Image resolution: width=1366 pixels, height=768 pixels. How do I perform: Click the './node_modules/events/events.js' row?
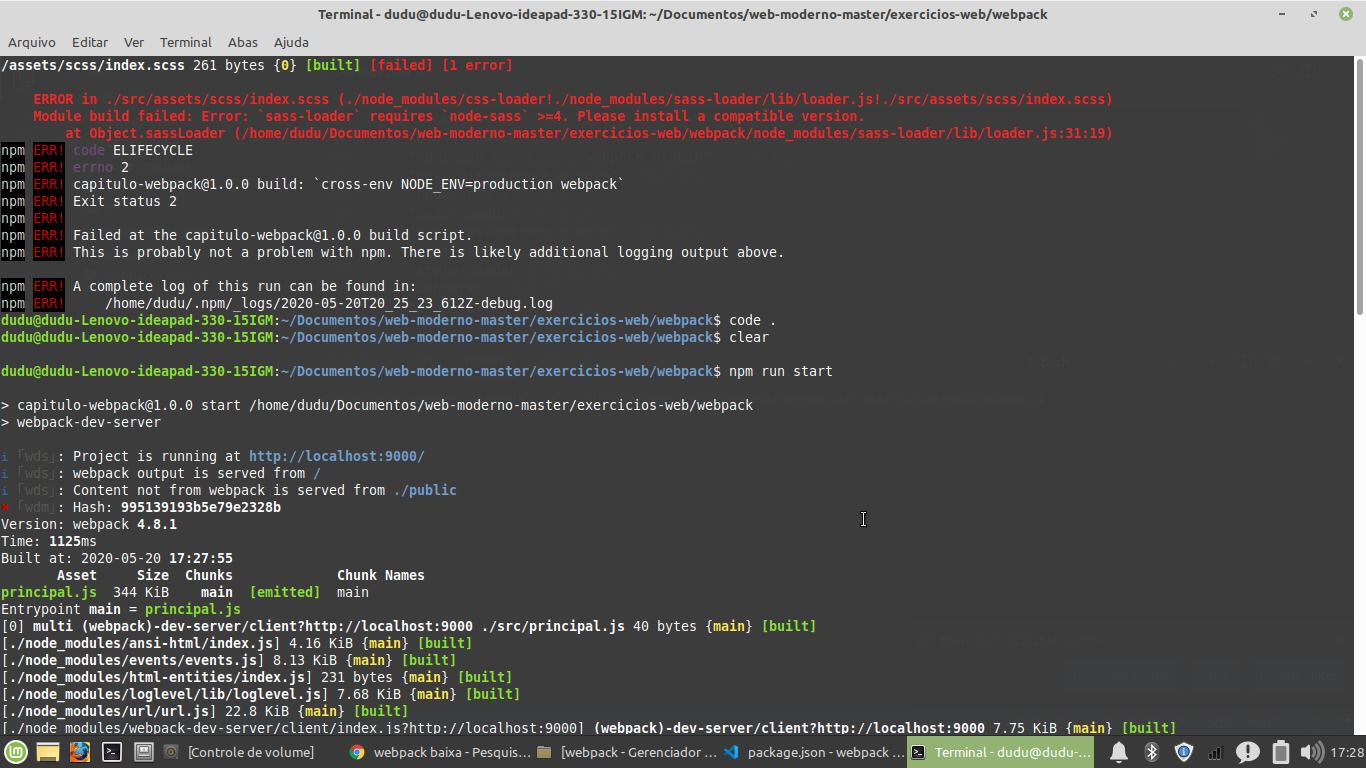point(228,660)
